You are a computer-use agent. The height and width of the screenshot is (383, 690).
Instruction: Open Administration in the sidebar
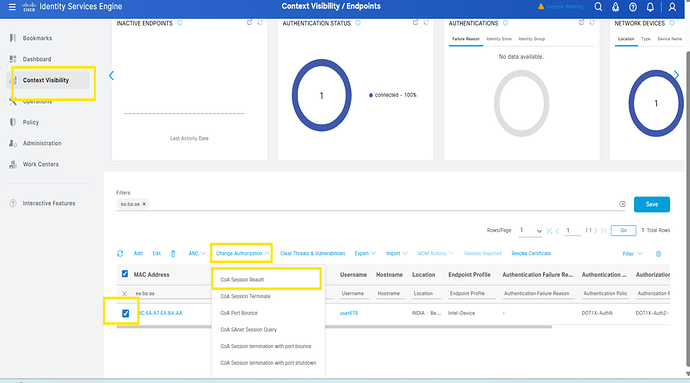[42, 143]
